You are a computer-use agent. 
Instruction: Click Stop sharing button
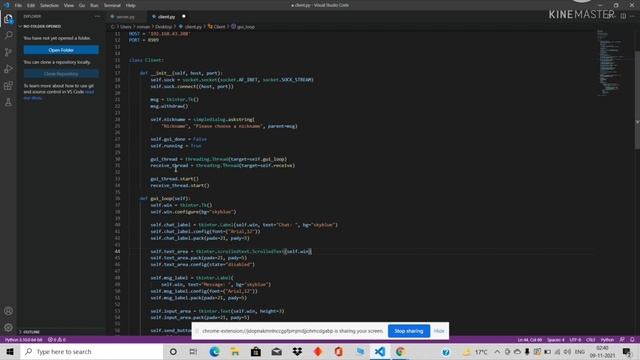click(x=409, y=331)
